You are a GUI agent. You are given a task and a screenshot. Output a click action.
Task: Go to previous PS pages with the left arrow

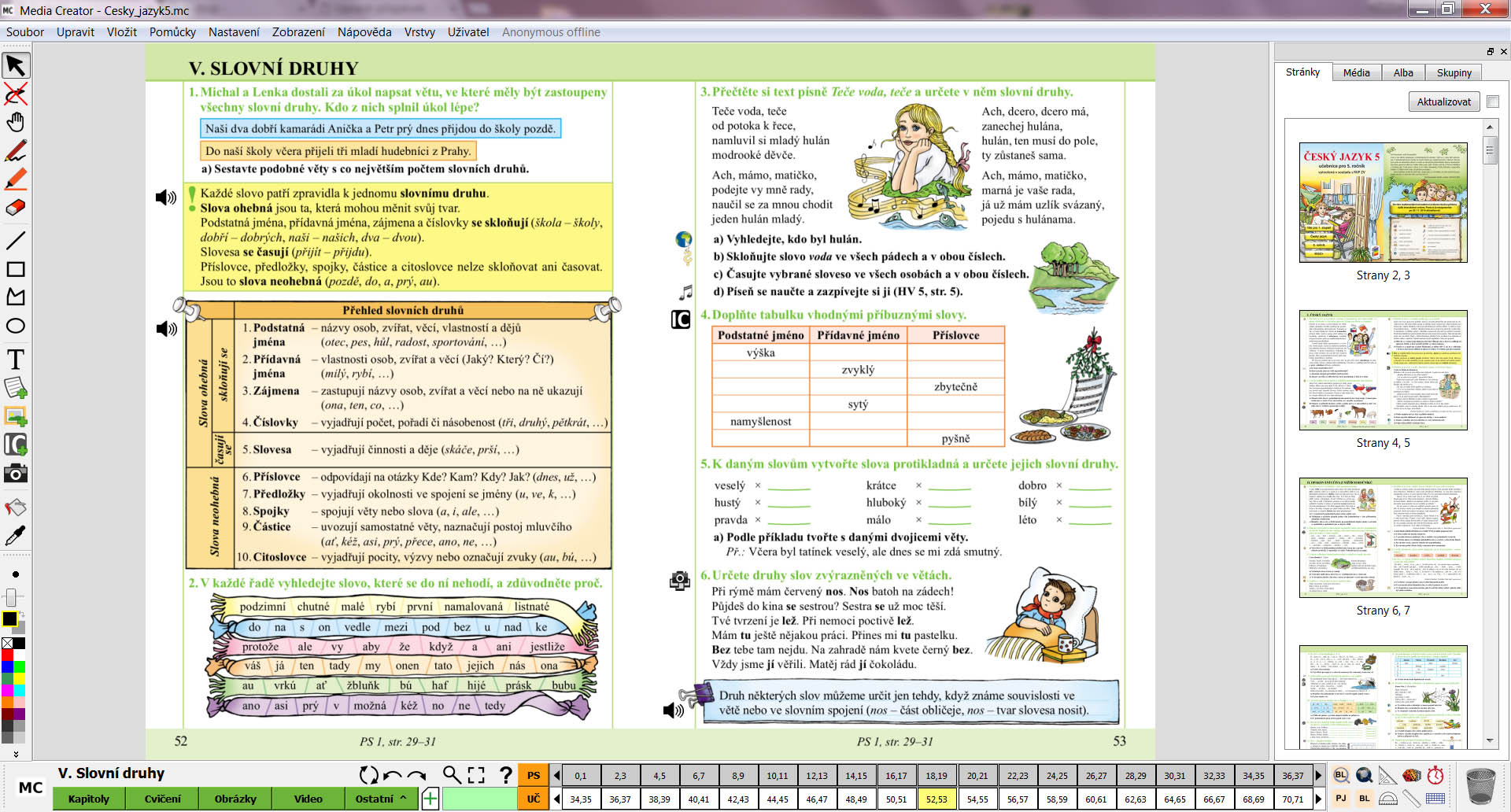point(556,775)
